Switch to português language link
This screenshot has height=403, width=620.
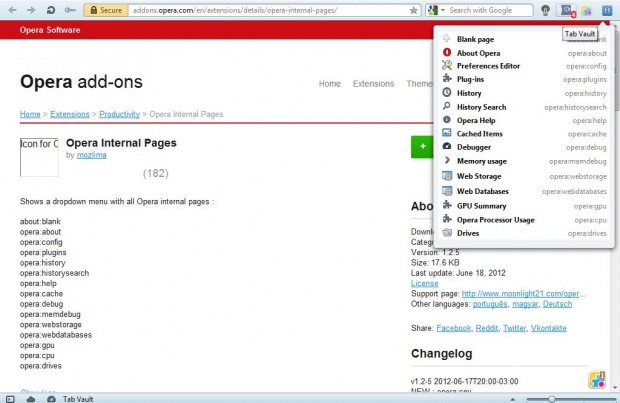pos(490,304)
